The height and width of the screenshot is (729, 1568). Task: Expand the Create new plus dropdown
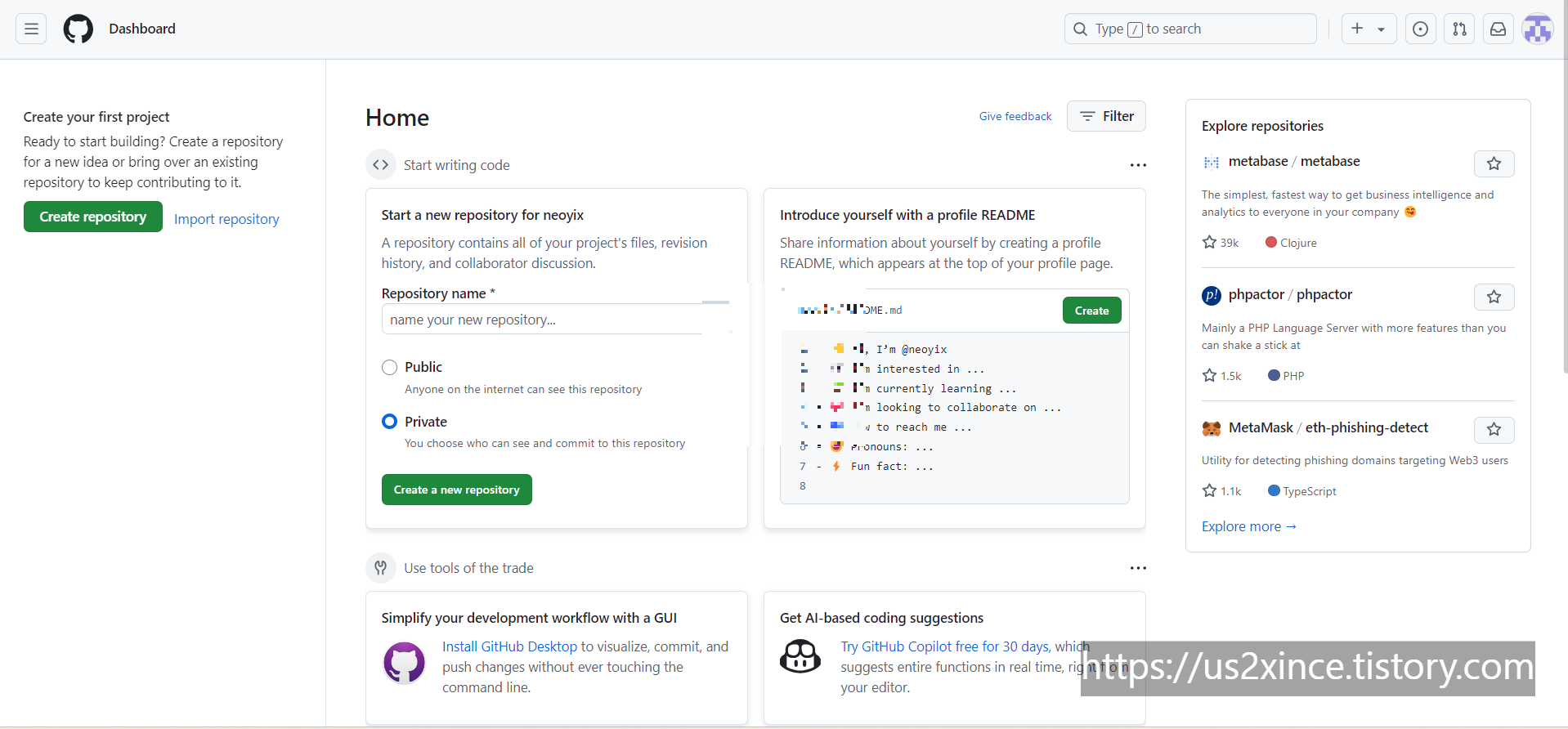pyautogui.click(x=1369, y=29)
